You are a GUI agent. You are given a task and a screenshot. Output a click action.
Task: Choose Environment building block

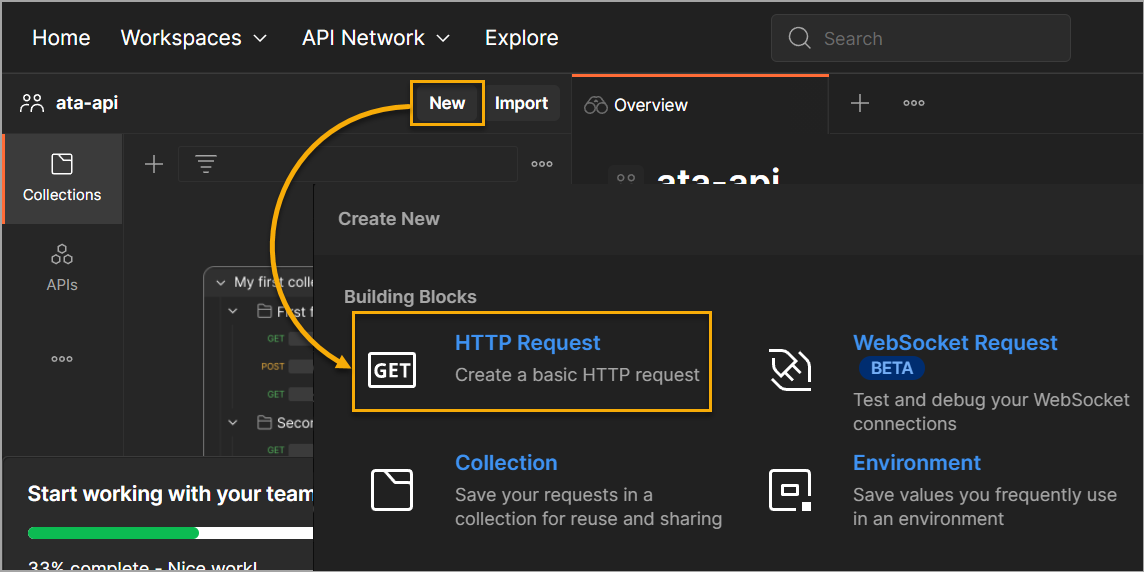pyautogui.click(x=917, y=463)
